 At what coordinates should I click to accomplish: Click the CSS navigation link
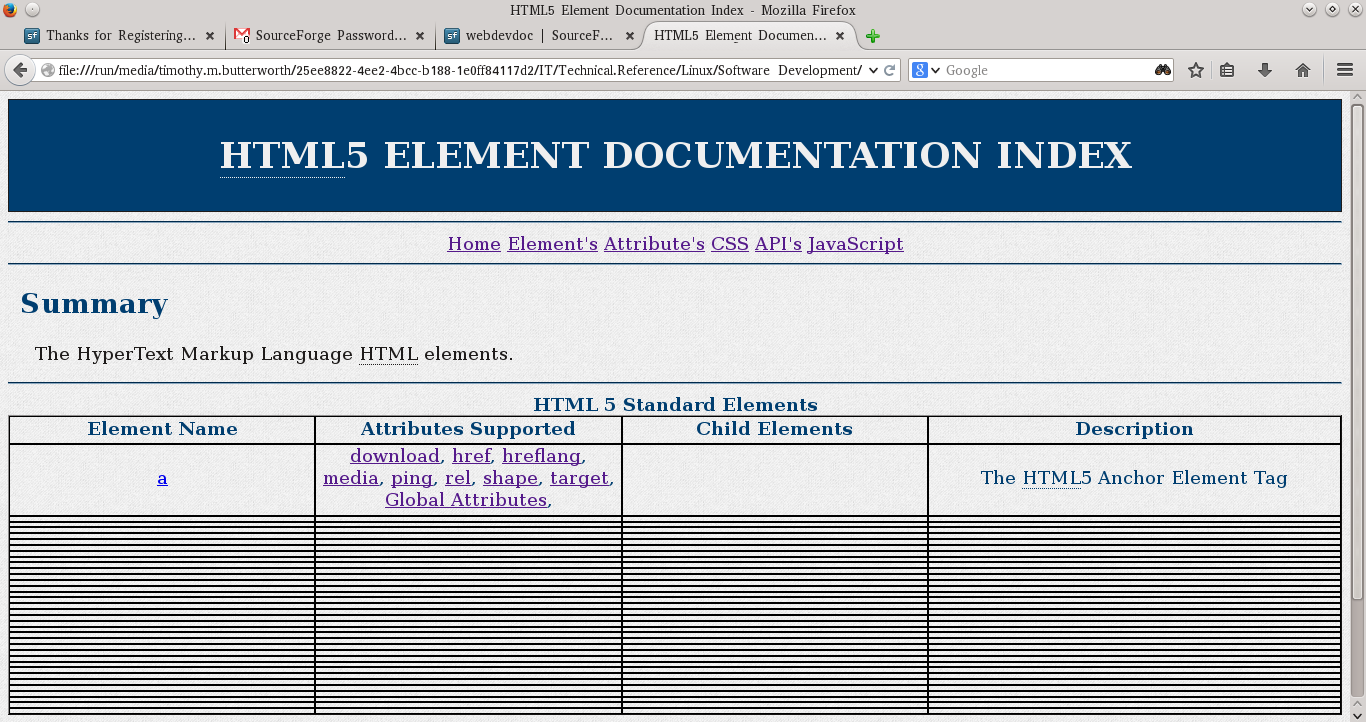729,243
